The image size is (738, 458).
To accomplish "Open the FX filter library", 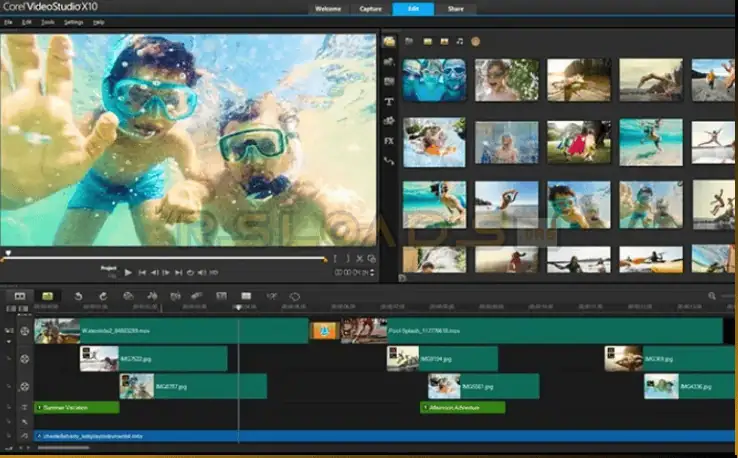I will point(389,141).
